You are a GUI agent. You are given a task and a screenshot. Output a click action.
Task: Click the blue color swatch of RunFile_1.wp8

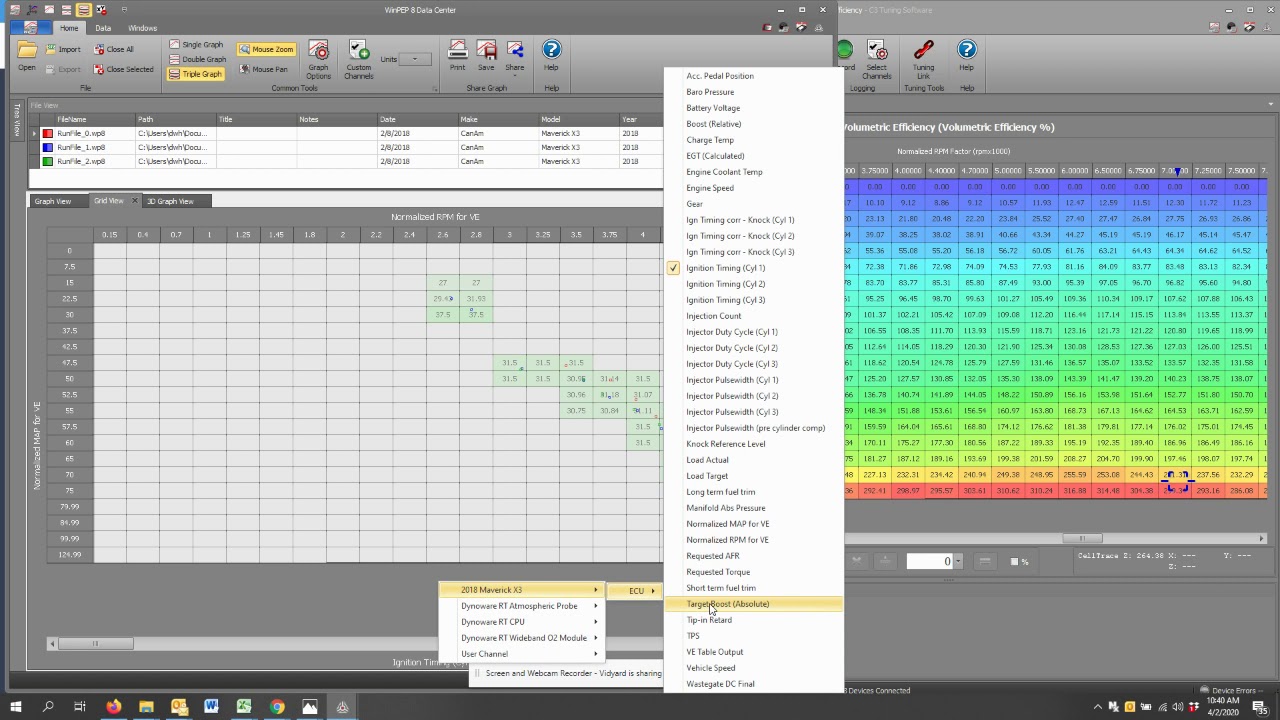coord(47,147)
